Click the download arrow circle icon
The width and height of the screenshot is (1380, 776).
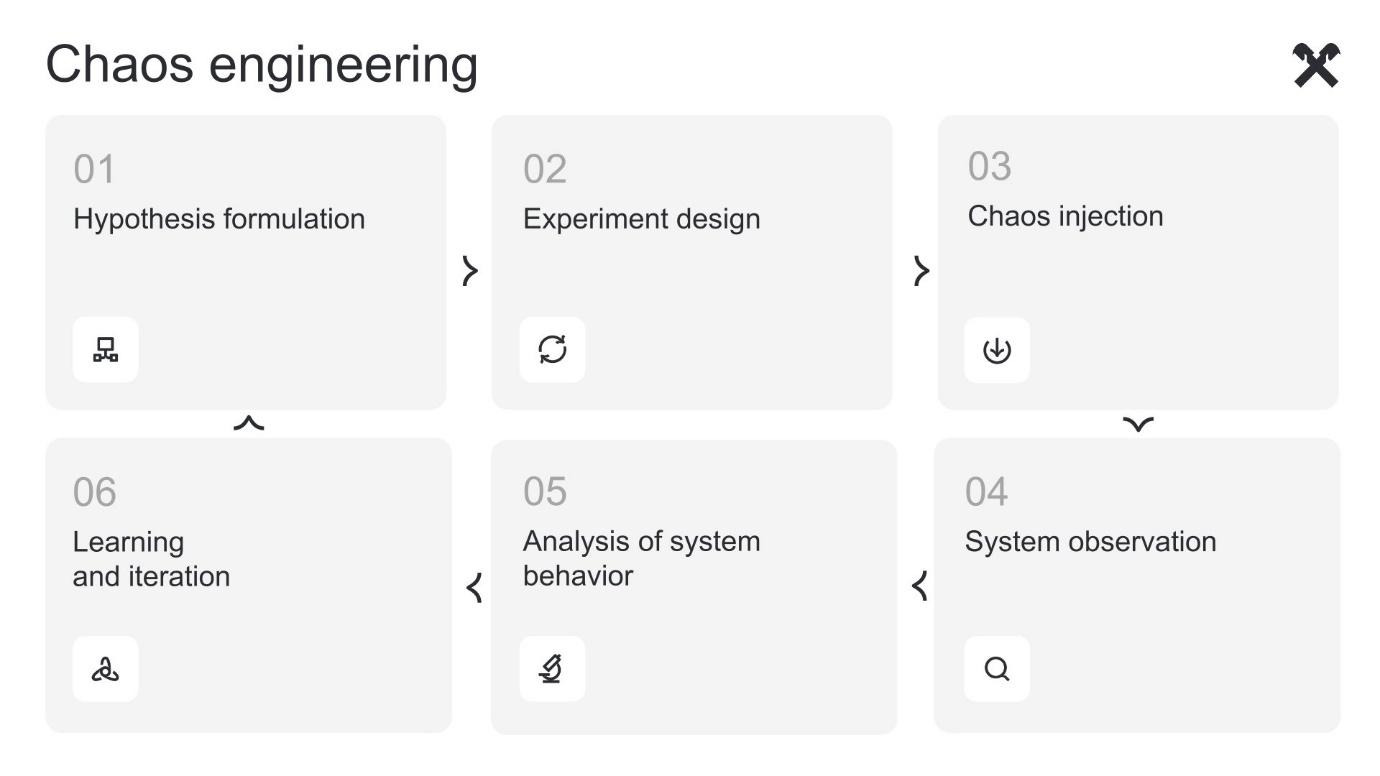997,350
